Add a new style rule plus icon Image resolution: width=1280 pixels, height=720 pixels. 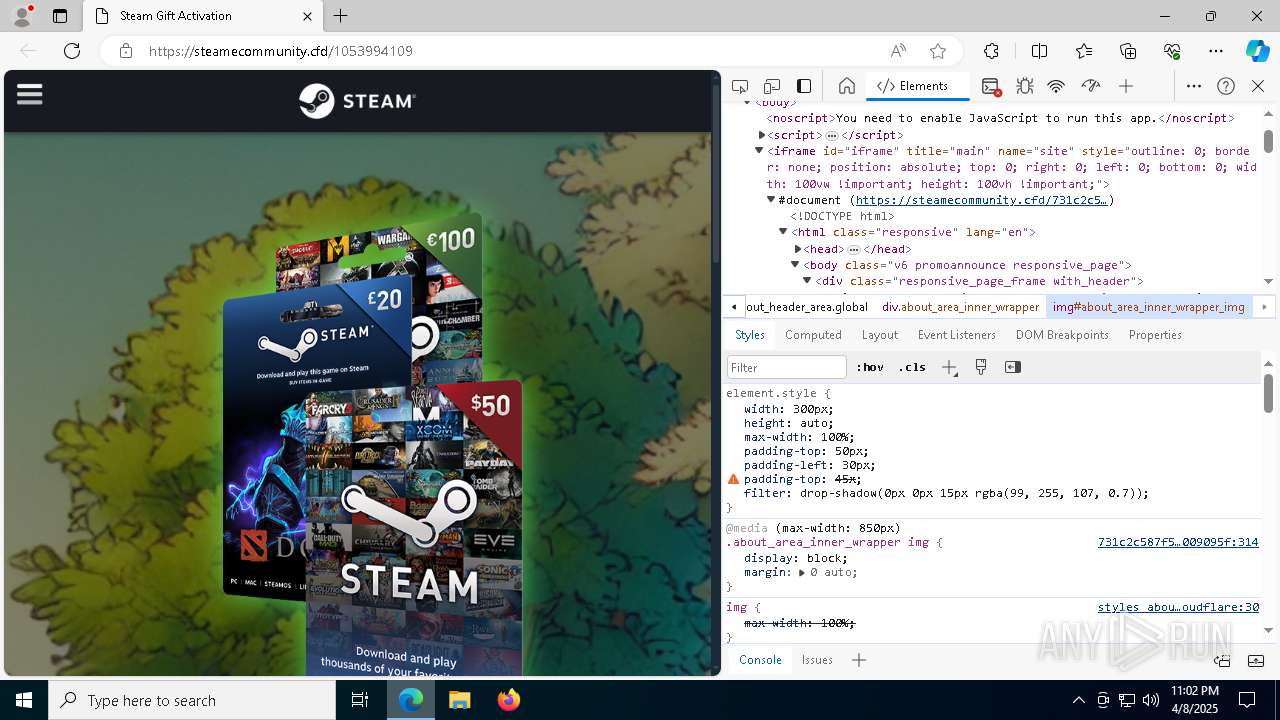click(949, 367)
